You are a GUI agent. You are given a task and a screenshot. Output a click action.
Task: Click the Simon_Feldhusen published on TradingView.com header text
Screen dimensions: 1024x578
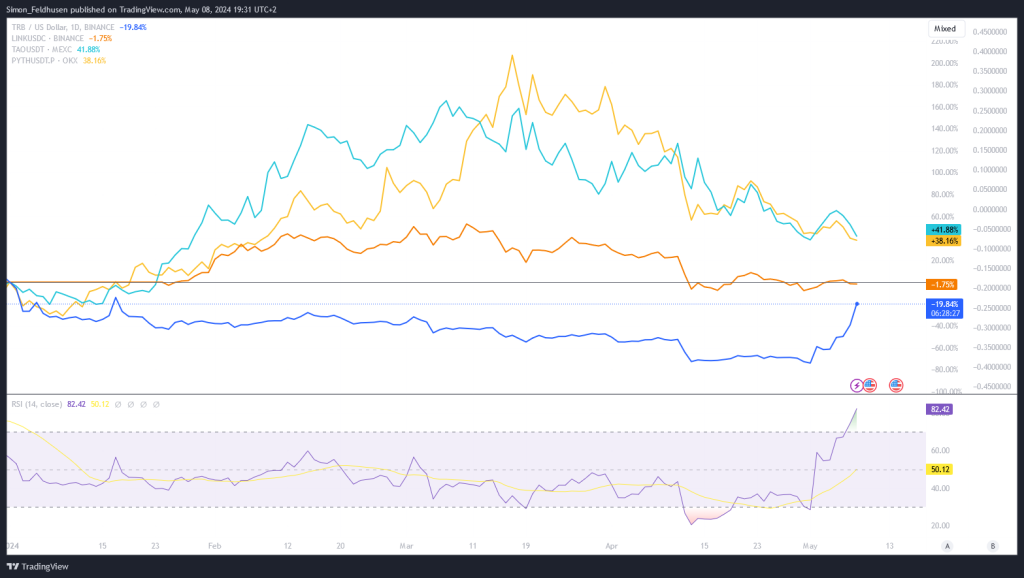[x=141, y=10]
